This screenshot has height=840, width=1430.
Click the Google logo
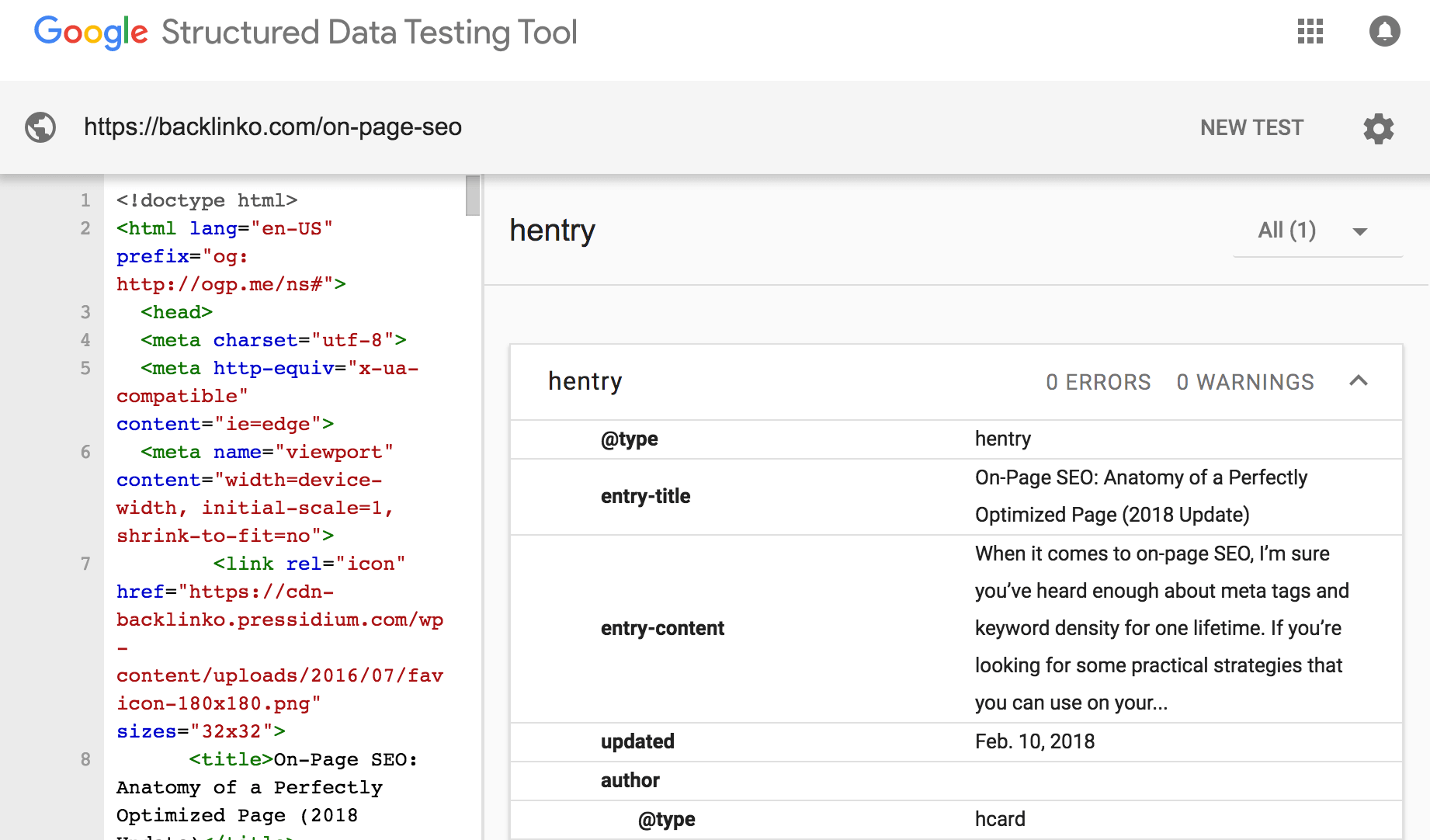coord(91,33)
